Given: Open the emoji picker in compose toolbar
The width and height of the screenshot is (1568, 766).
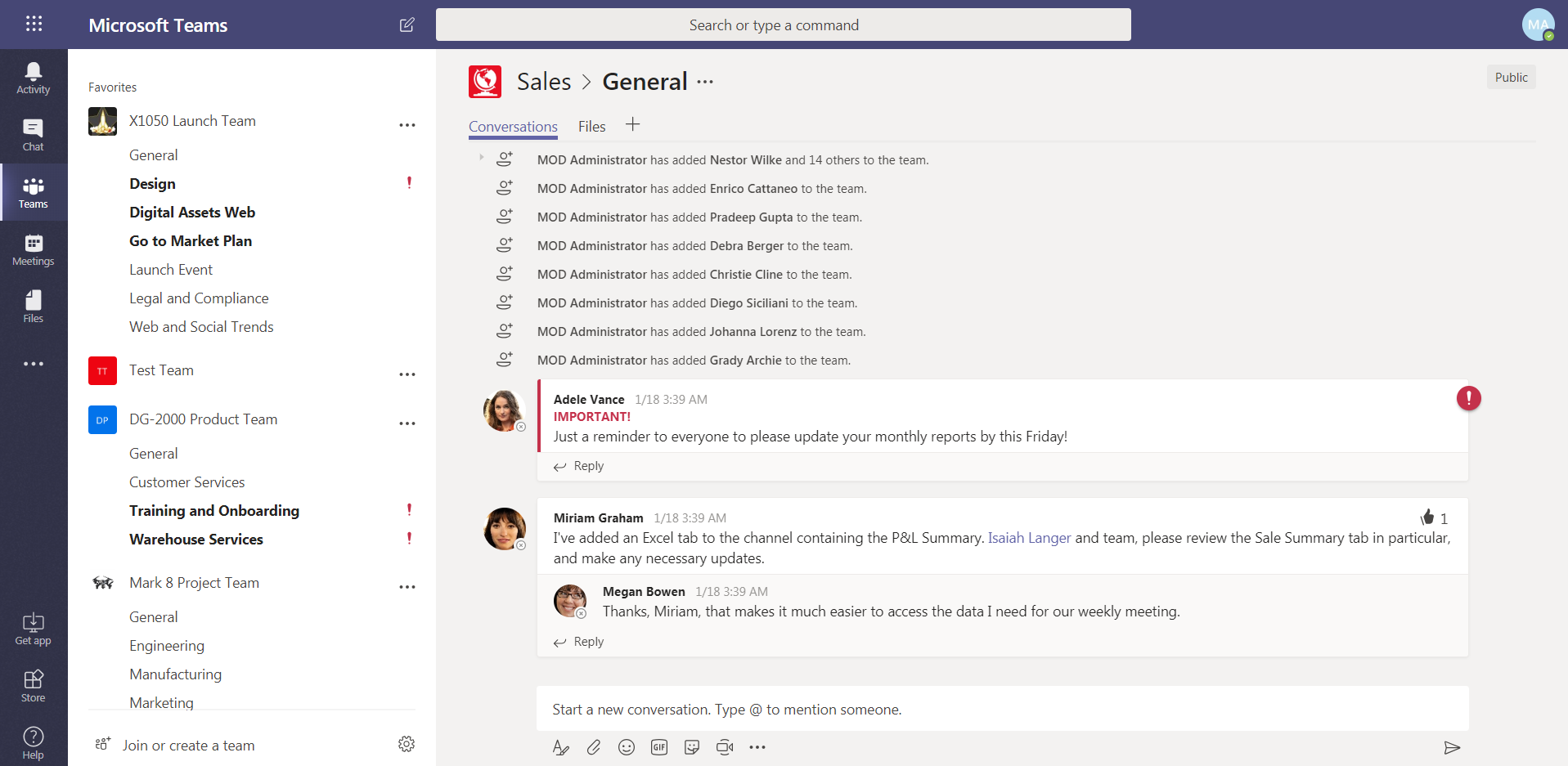Looking at the screenshot, I should (627, 747).
